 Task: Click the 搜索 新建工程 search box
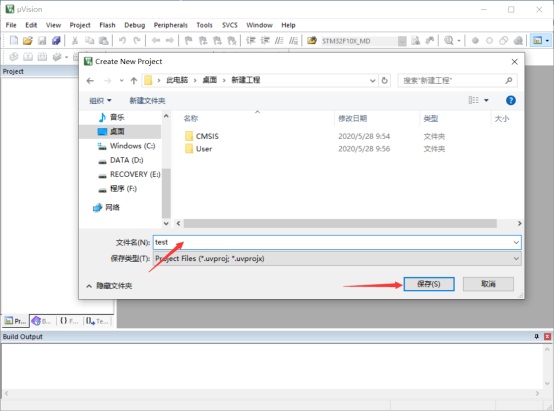(458, 81)
